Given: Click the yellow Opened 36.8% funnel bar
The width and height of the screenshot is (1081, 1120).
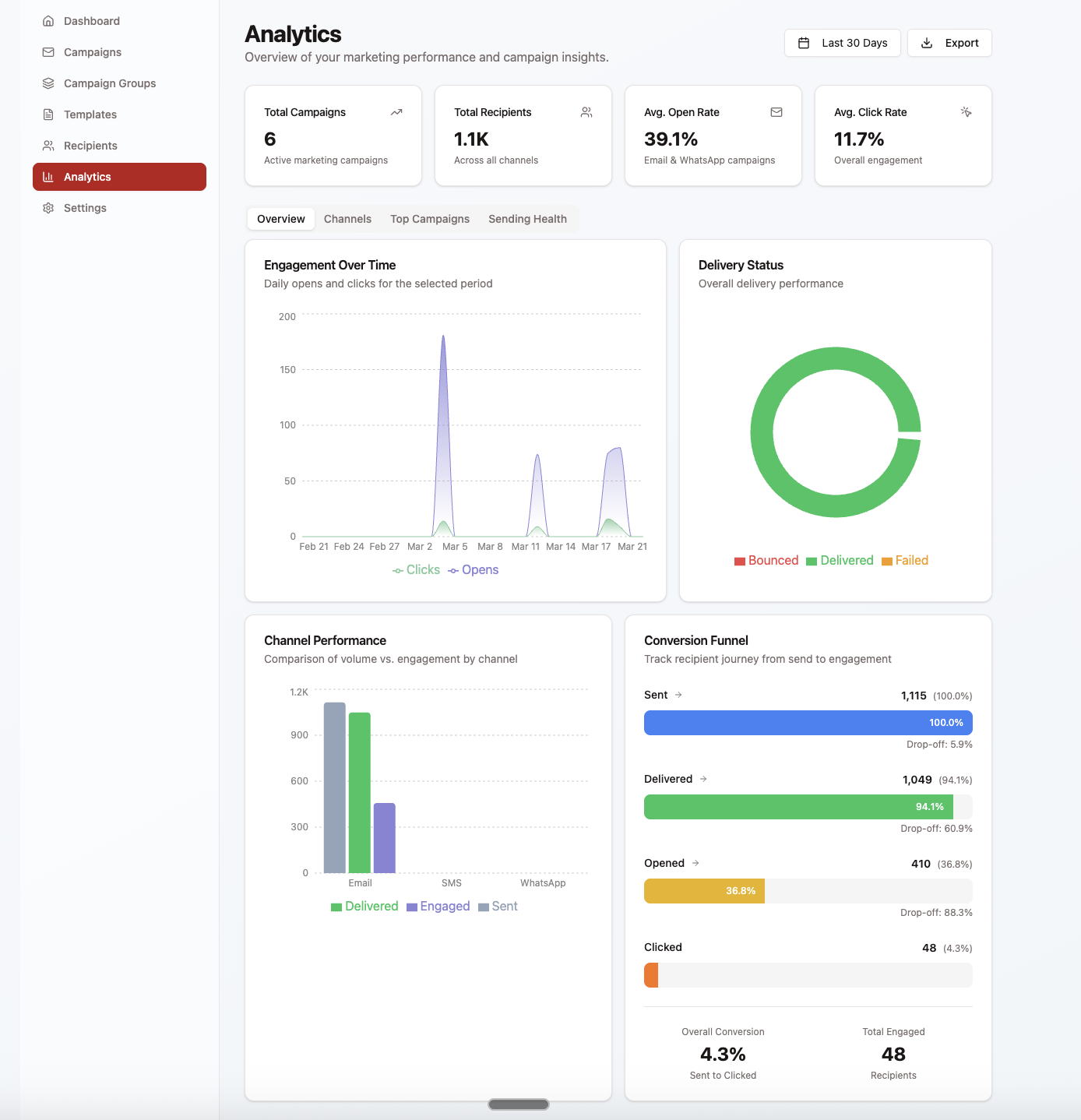Looking at the screenshot, I should (704, 891).
